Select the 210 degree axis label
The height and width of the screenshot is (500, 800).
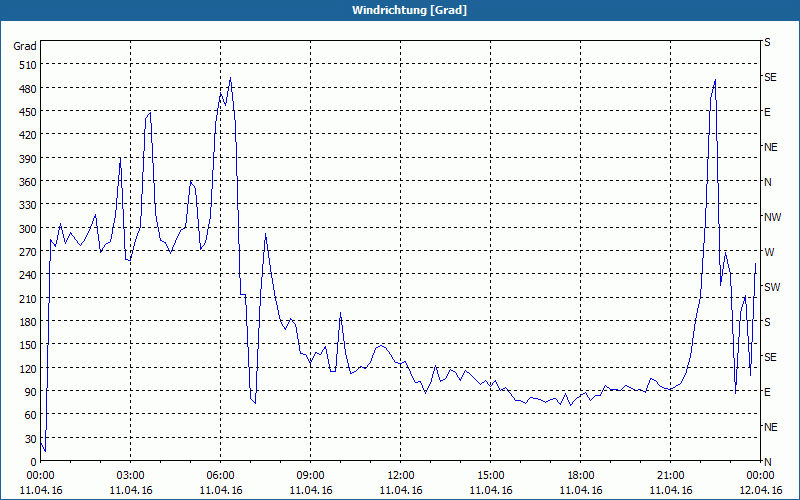28,298
